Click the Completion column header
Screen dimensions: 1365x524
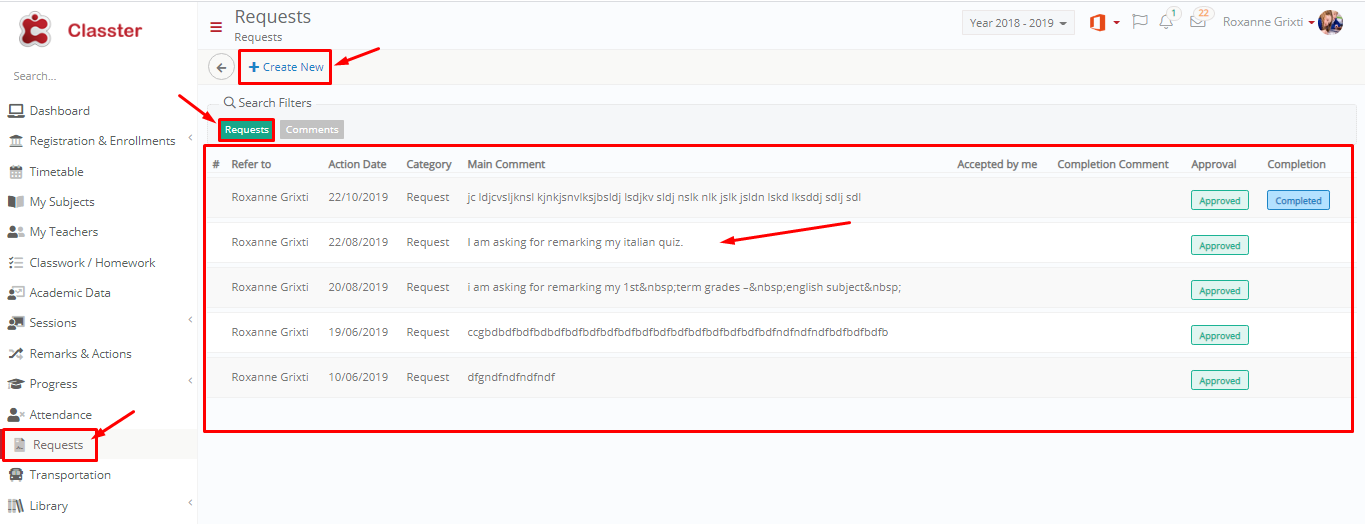pos(1296,164)
